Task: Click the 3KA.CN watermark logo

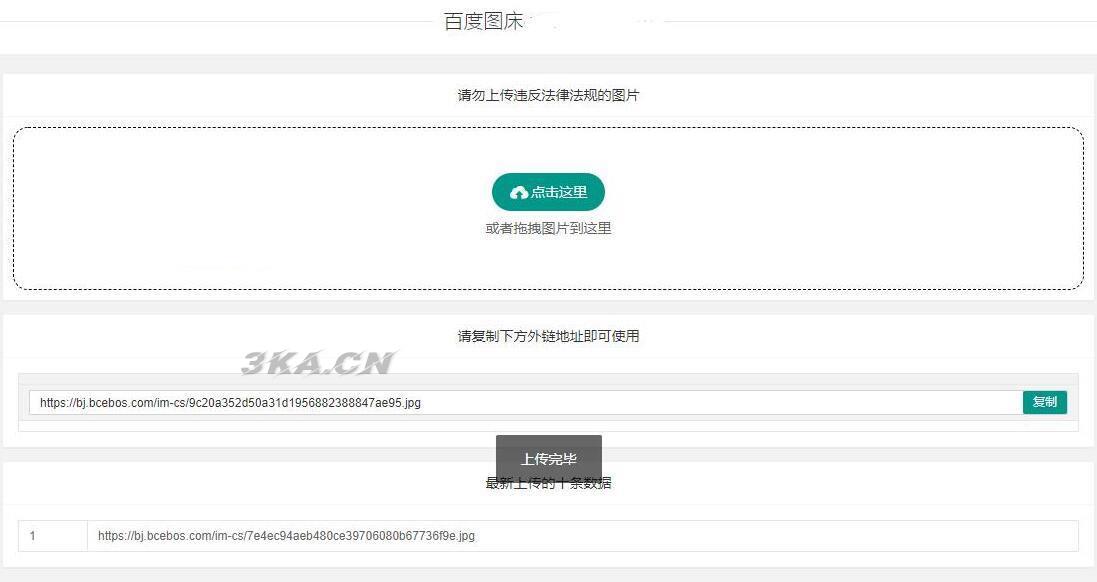Action: point(319,362)
